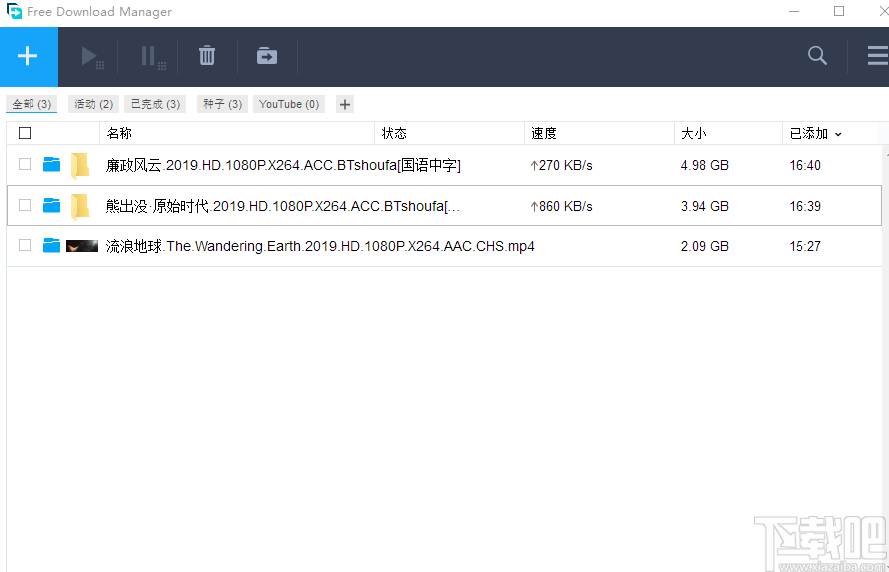
Task: Open the search magnifier
Action: (x=817, y=56)
